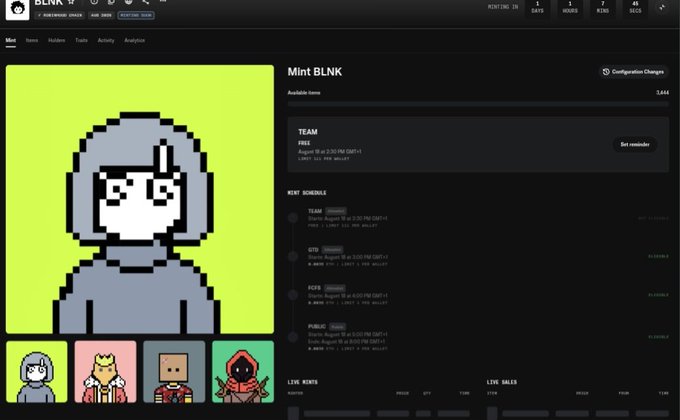
Task: Open Configuration Changes
Action: point(634,72)
